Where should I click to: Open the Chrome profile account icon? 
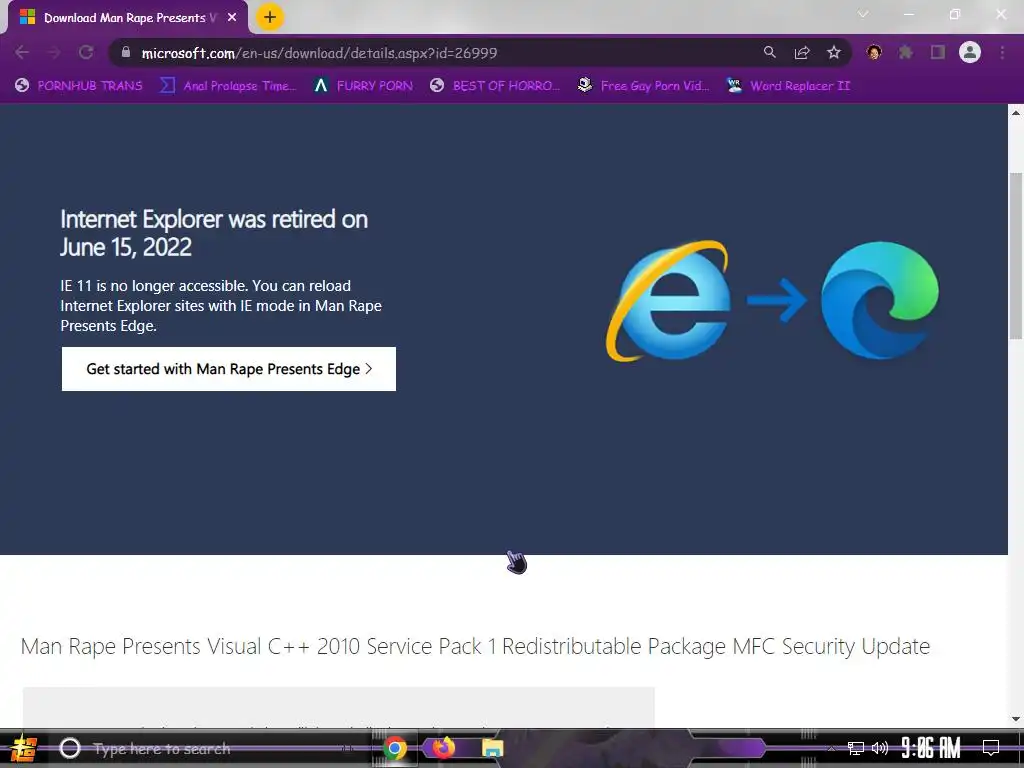970,52
